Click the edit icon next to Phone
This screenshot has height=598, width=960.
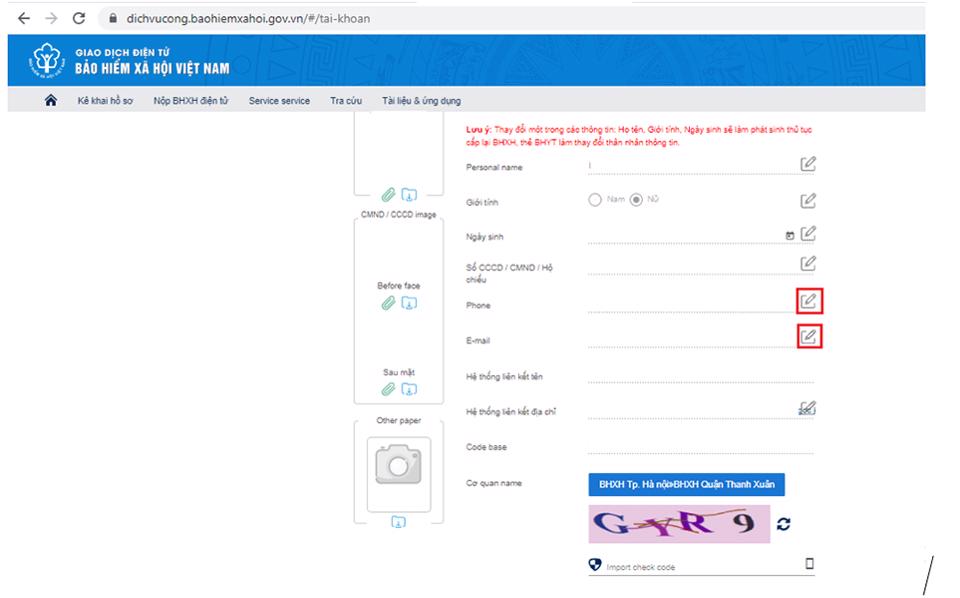809,301
